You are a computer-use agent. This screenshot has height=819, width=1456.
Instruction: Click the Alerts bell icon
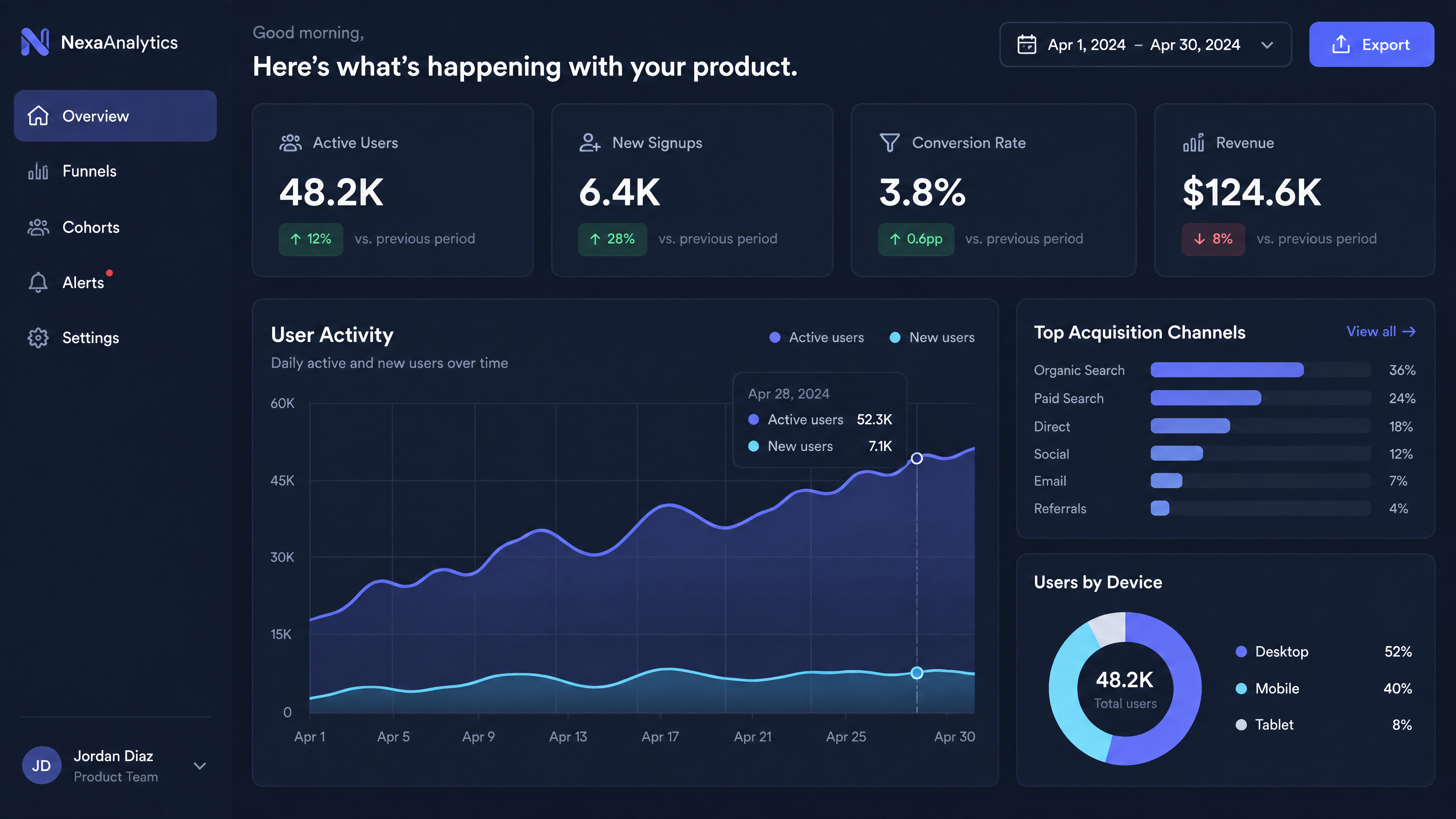pyautogui.click(x=38, y=282)
